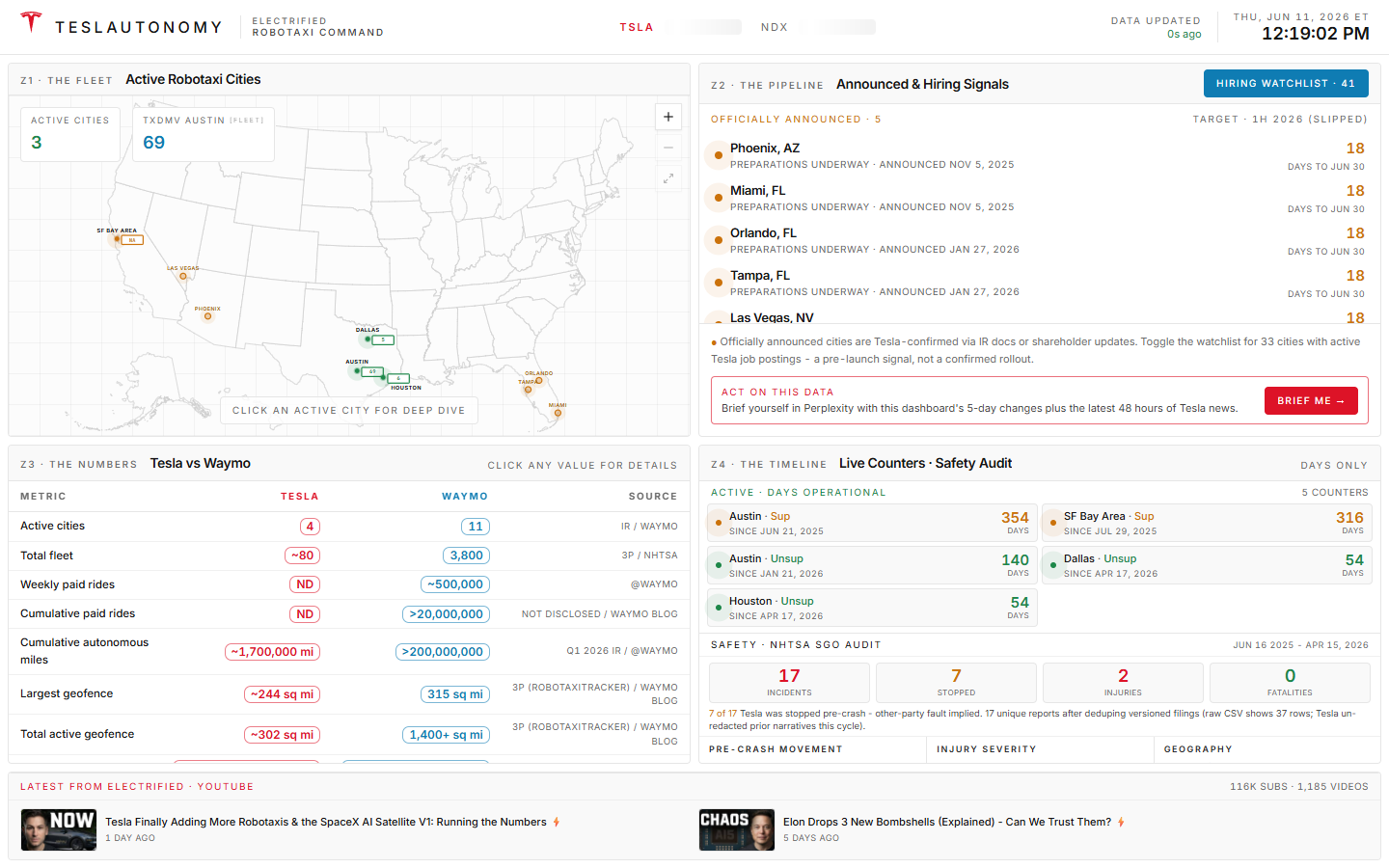Screen dimensions: 1389x868
Task: Click the "Click an active city for deep dive" hint
Action: (x=349, y=411)
